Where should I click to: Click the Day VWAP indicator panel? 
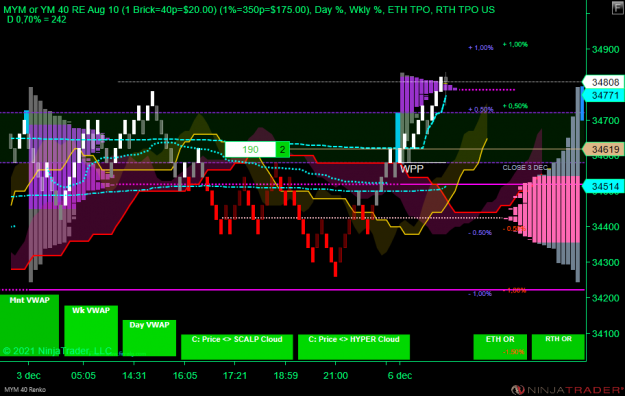[149, 338]
